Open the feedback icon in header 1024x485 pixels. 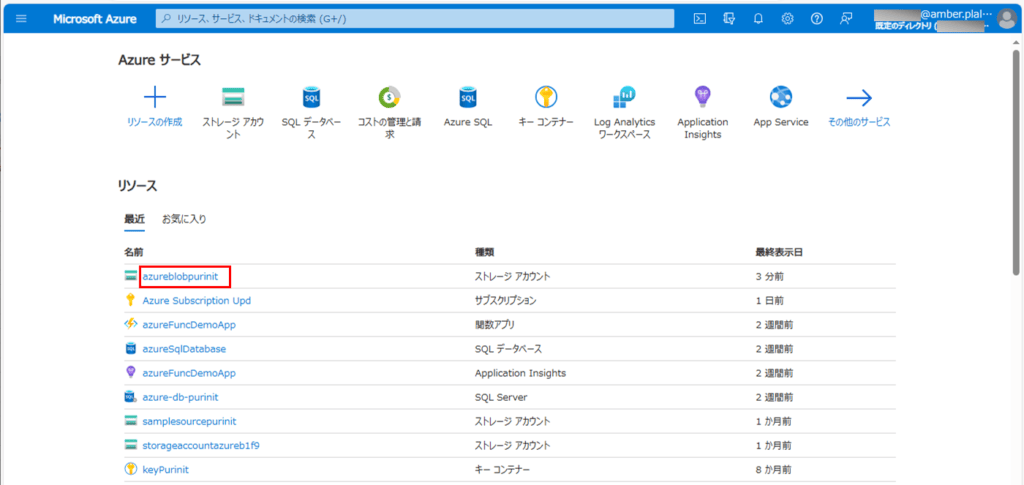(x=847, y=19)
